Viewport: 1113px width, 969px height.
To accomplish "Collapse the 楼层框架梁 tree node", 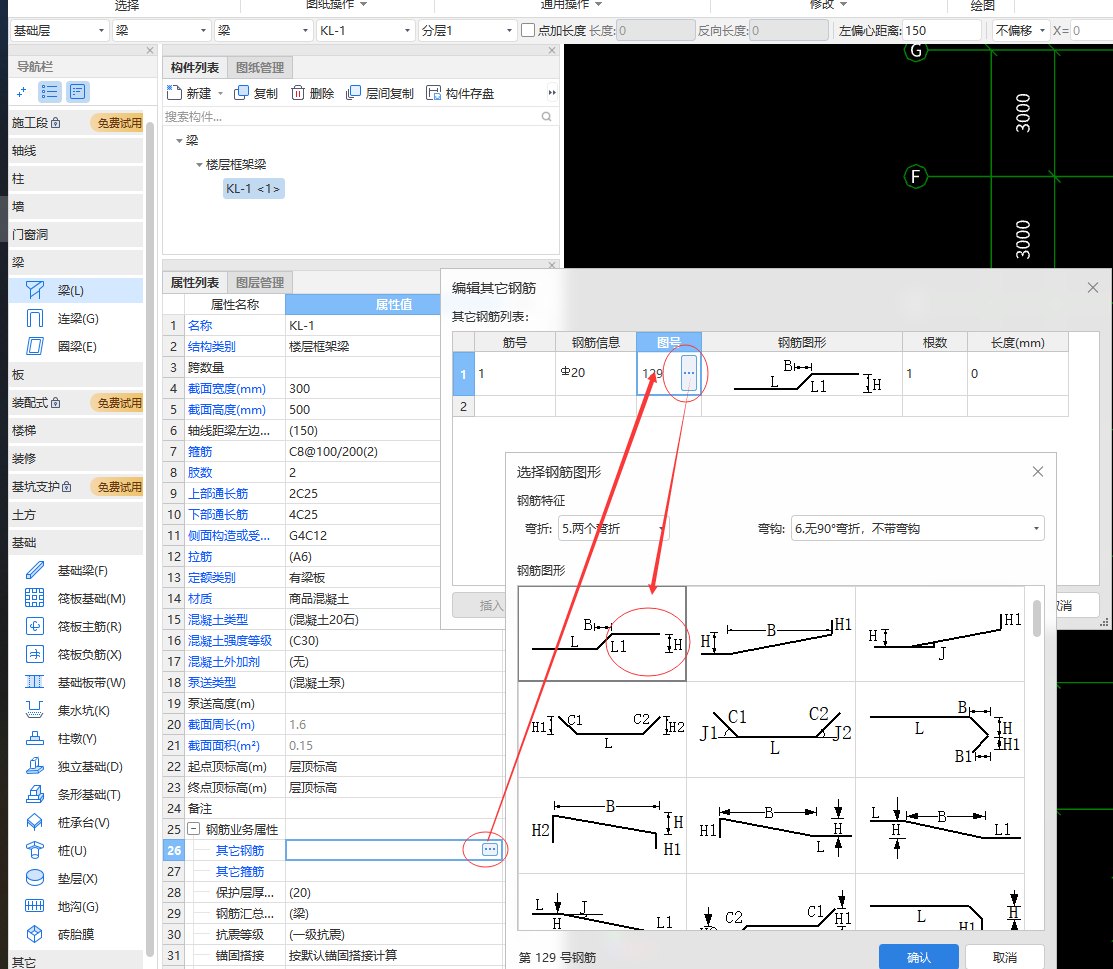I will pos(199,165).
